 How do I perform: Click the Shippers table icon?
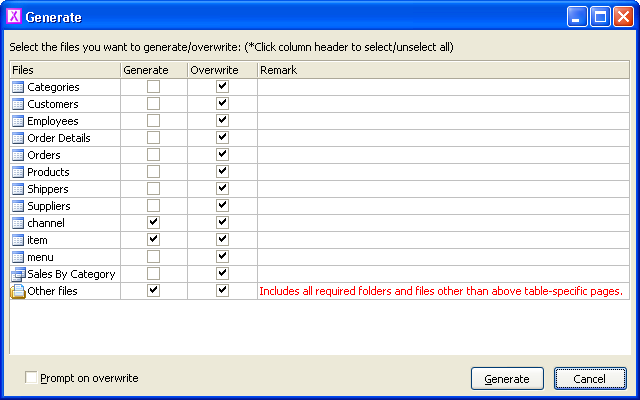click(x=18, y=189)
